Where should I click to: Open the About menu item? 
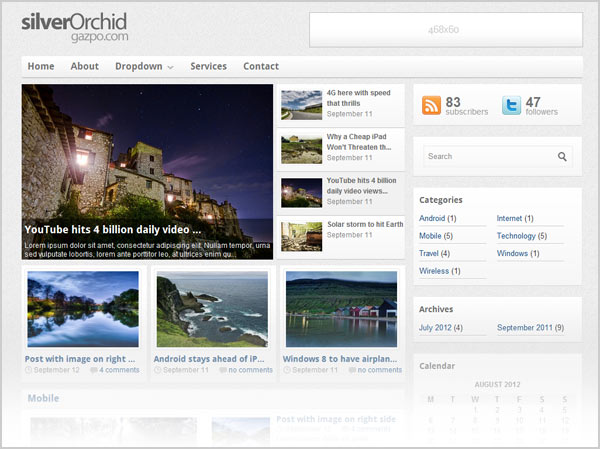85,66
